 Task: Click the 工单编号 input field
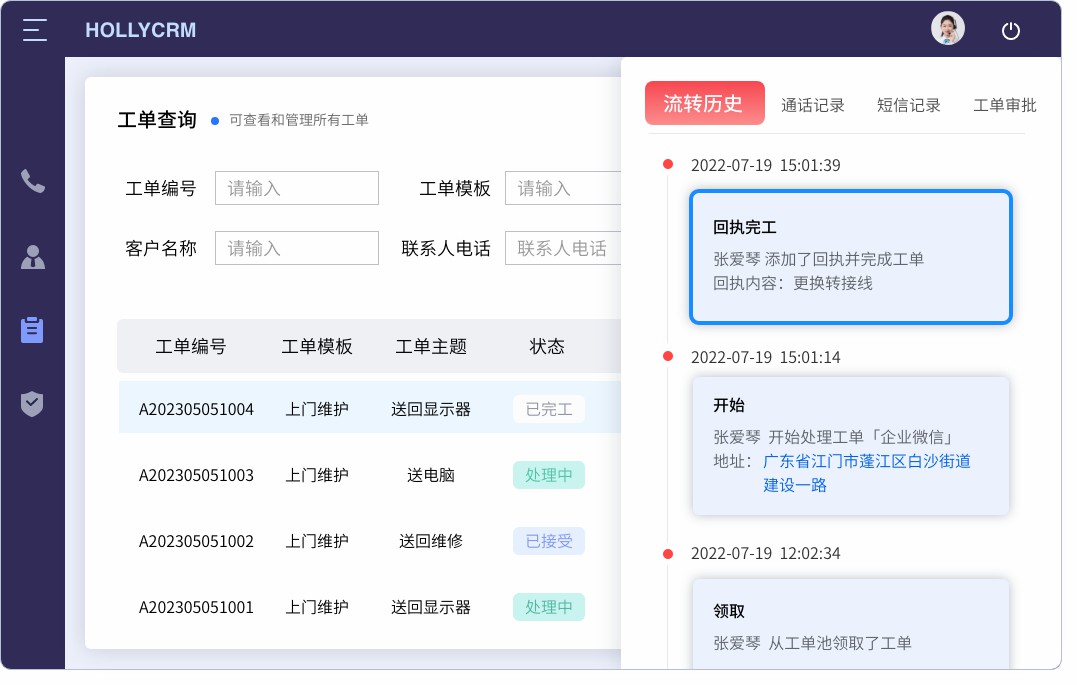[x=297, y=188]
